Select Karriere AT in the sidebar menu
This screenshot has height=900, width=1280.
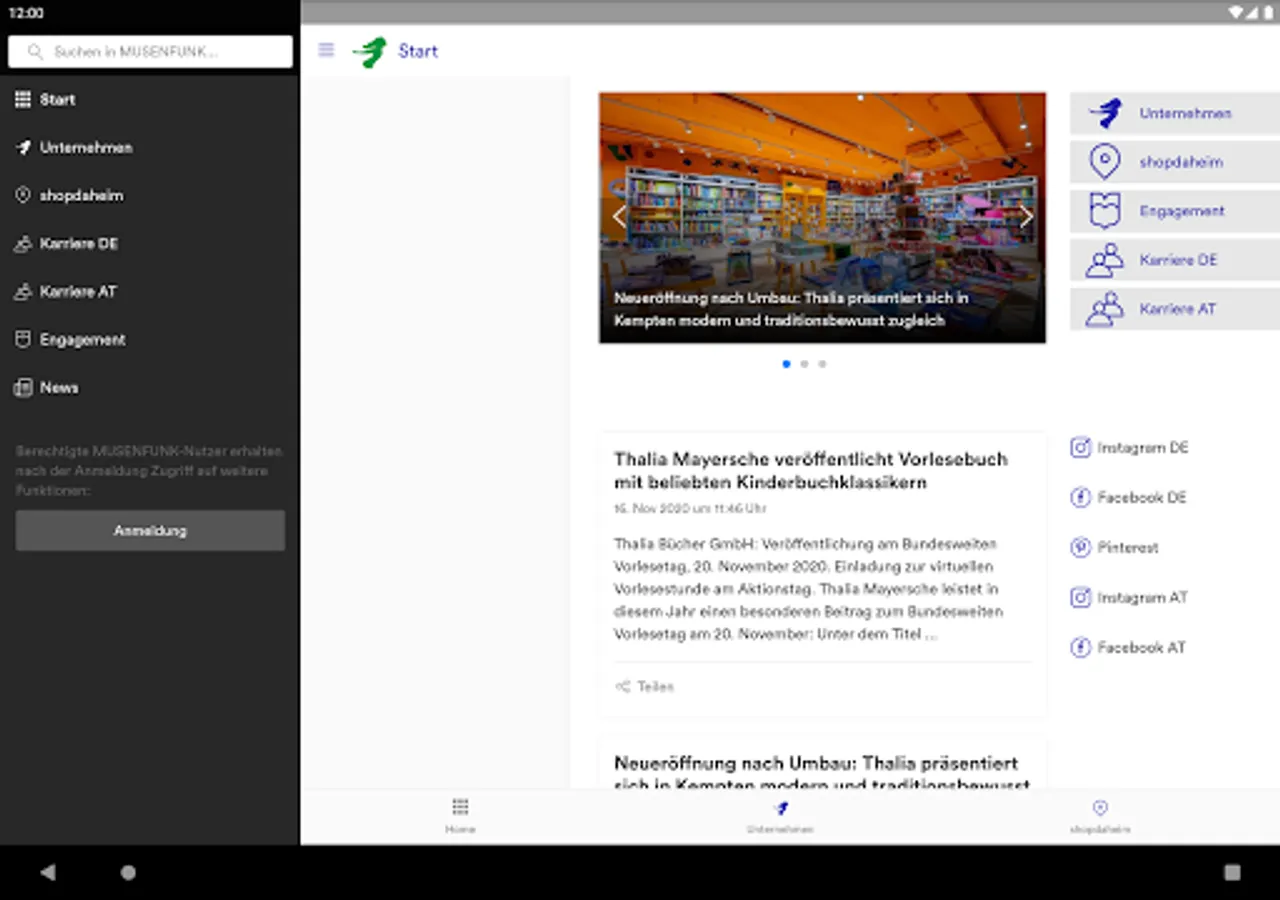(150, 291)
